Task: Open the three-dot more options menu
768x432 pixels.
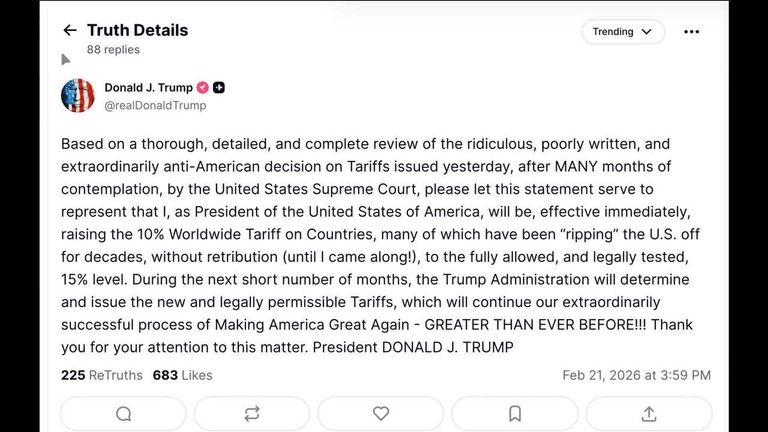Action: click(691, 32)
